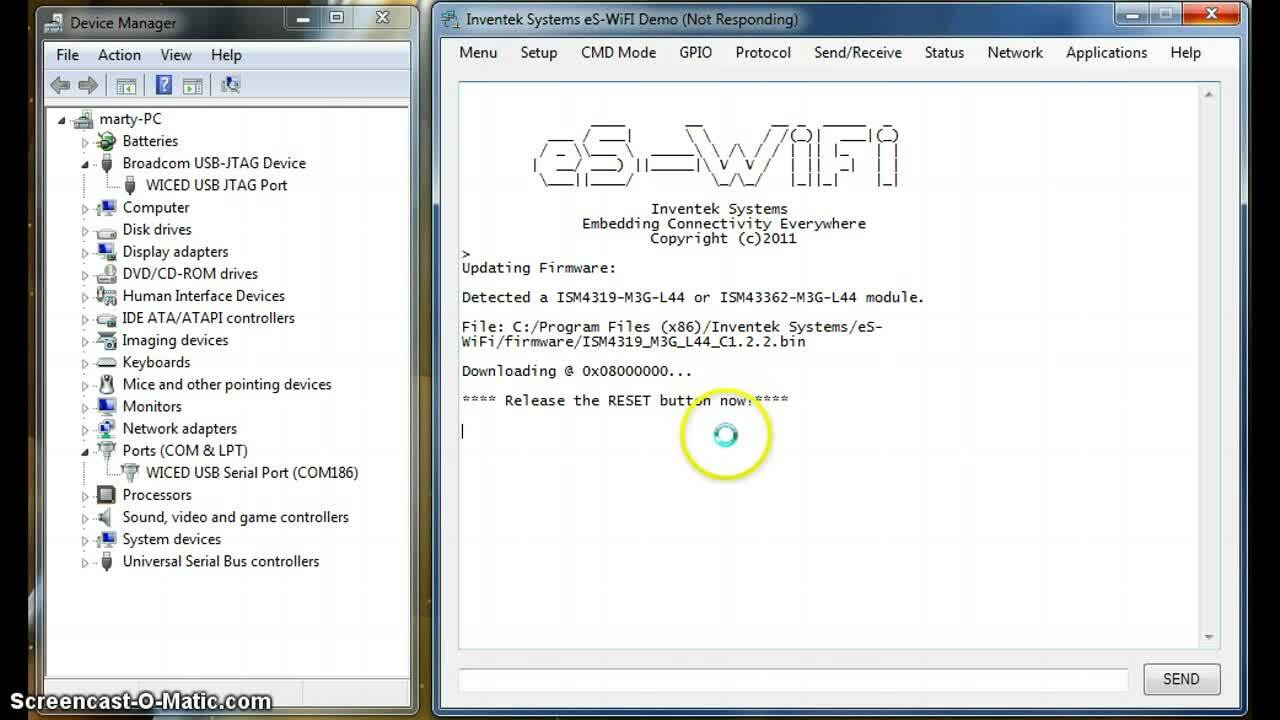Expand the IDE ATA/ATAPI controllers node
Screen dimensions: 1280x720
click(x=85, y=318)
